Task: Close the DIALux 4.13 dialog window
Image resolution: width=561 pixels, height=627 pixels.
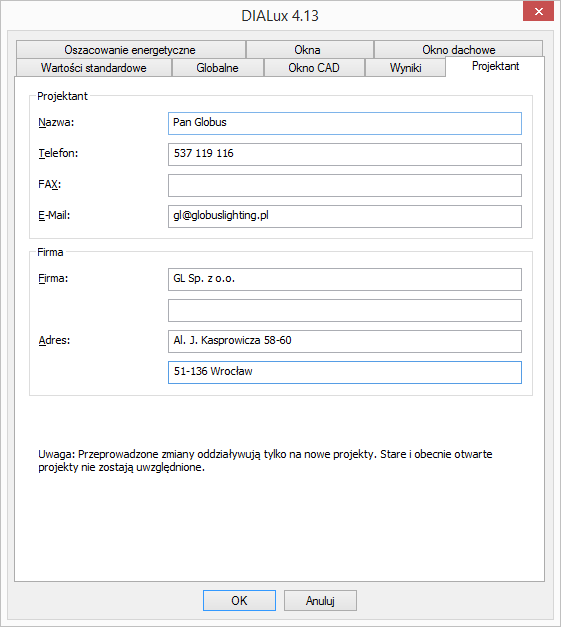Action: click(538, 11)
